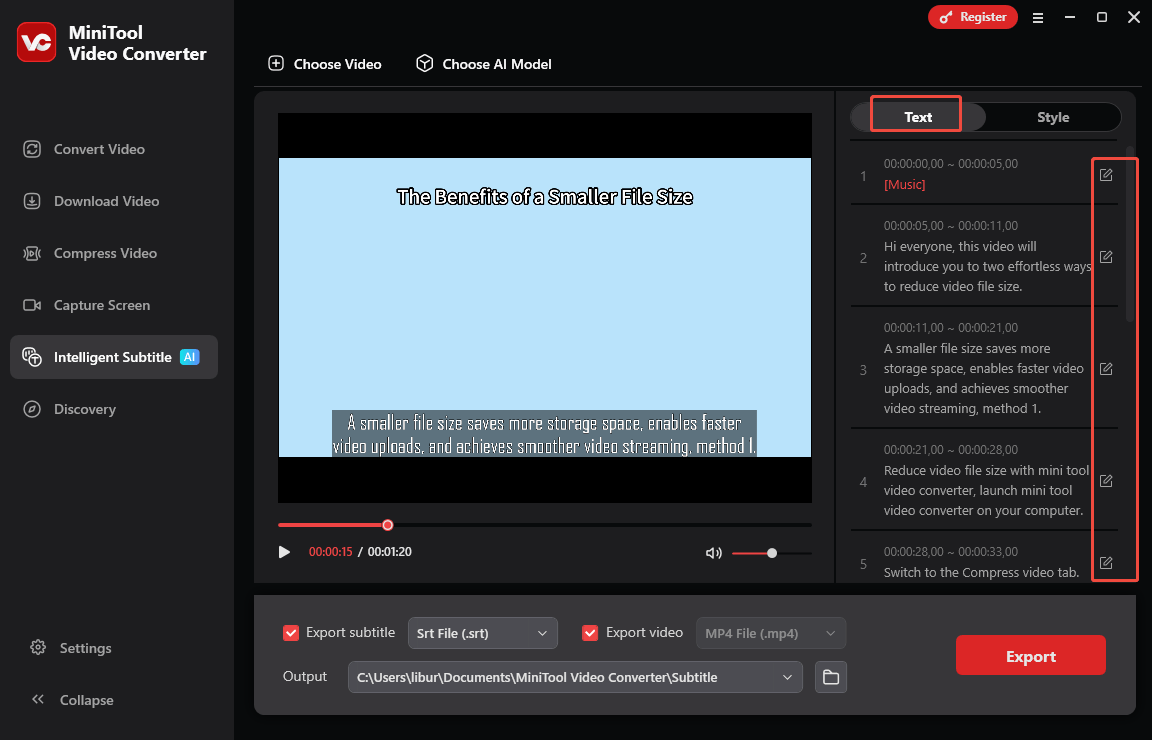The height and width of the screenshot is (740, 1152).
Task: Select the Discovery sidebar item
Action: tap(84, 409)
